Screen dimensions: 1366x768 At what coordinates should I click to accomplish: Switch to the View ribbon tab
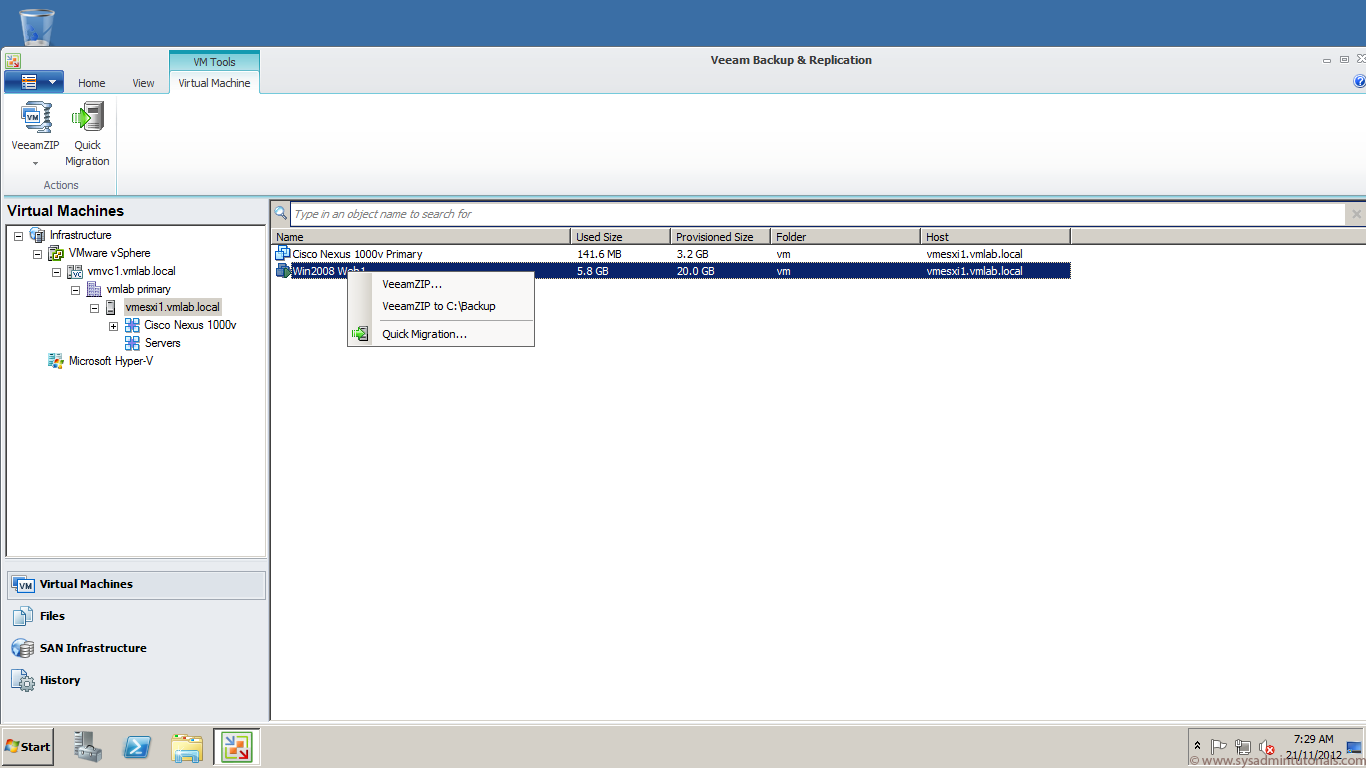(143, 83)
